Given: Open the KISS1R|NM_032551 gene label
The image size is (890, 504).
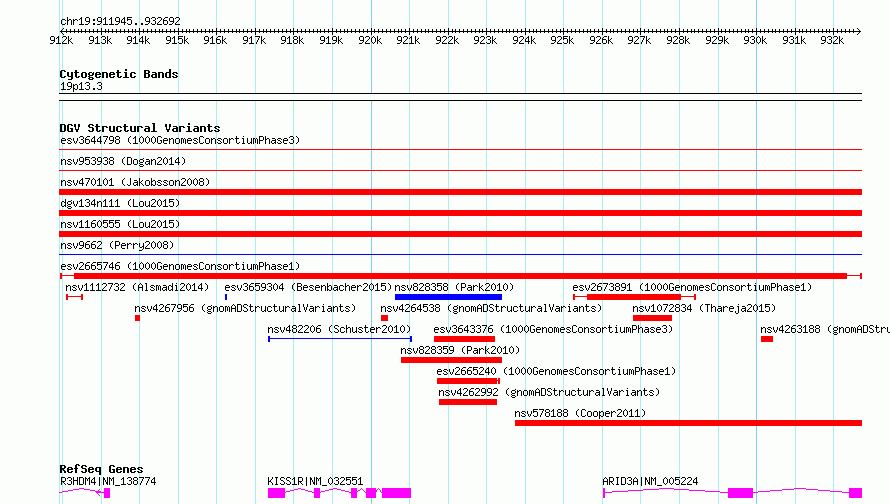Looking at the screenshot, I should point(315,481).
